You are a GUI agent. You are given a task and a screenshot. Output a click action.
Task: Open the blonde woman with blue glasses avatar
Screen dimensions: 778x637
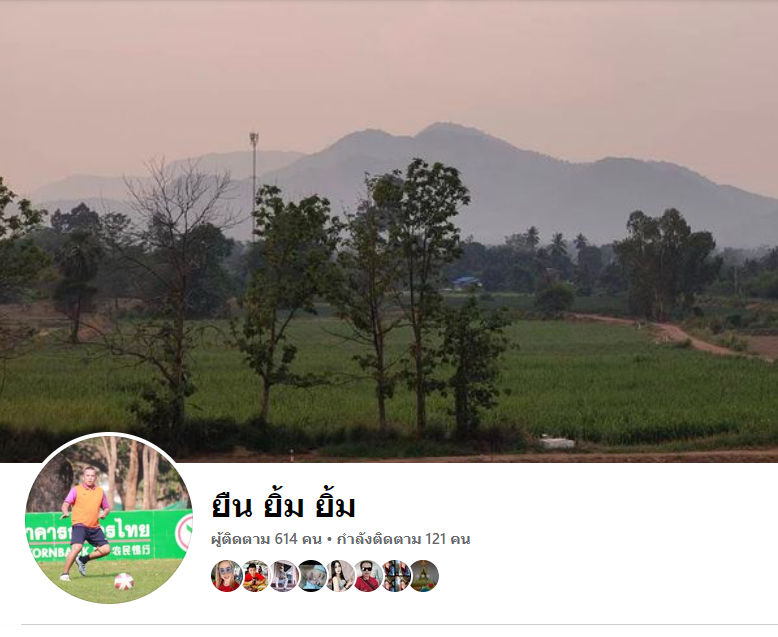coord(227,576)
